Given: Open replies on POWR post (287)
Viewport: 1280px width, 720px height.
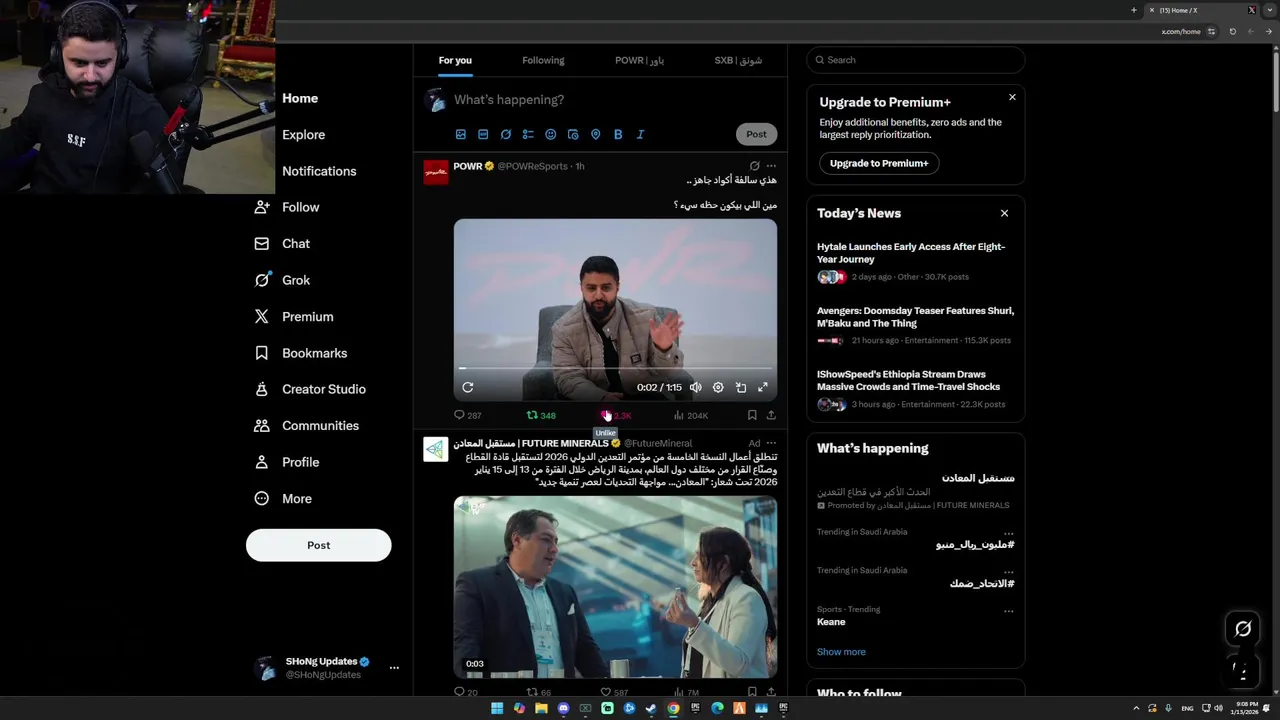Looking at the screenshot, I should click(x=467, y=415).
